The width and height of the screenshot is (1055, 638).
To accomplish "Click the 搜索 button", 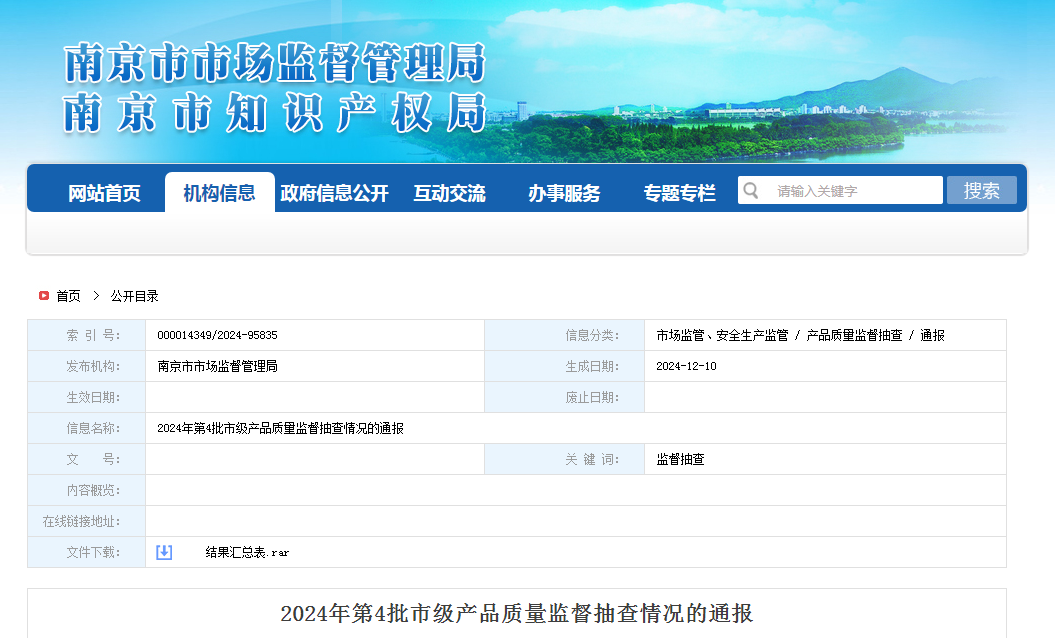I will [x=982, y=190].
